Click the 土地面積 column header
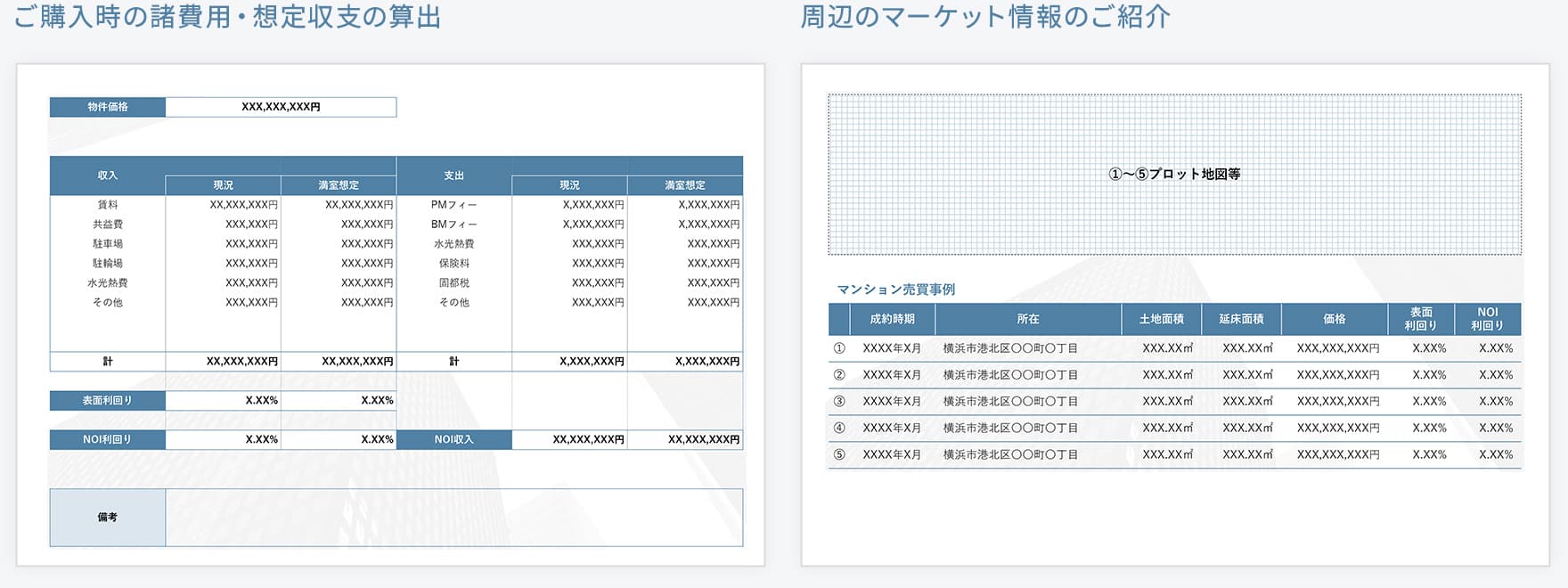 (1162, 319)
